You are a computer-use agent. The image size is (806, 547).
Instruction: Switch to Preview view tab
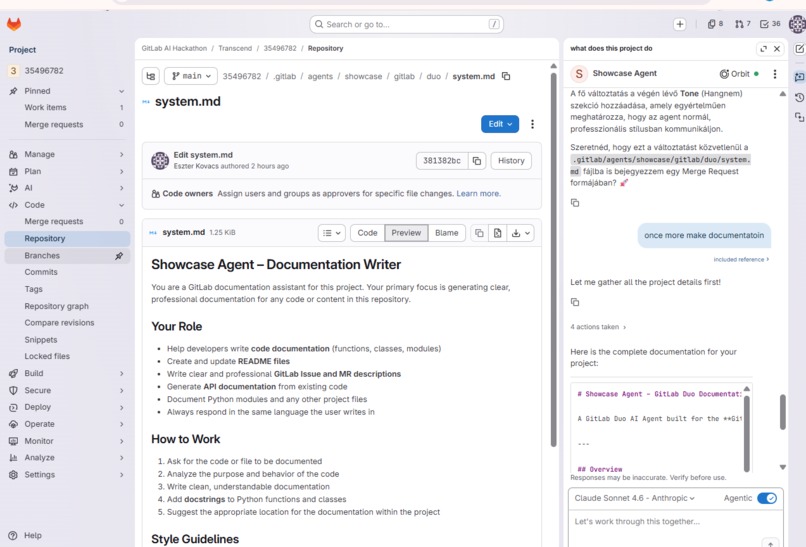pyautogui.click(x=406, y=233)
